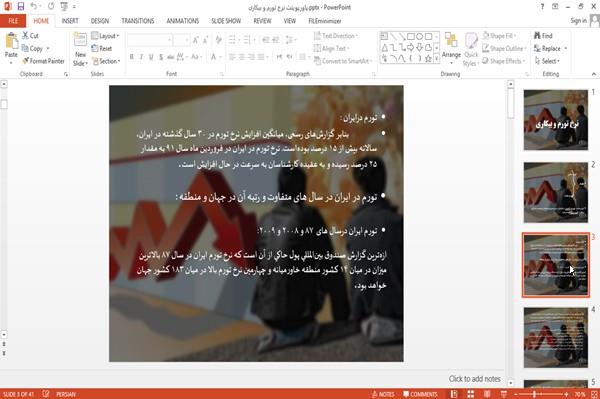
Task: Switch to the INSERT tab
Action: (70, 21)
